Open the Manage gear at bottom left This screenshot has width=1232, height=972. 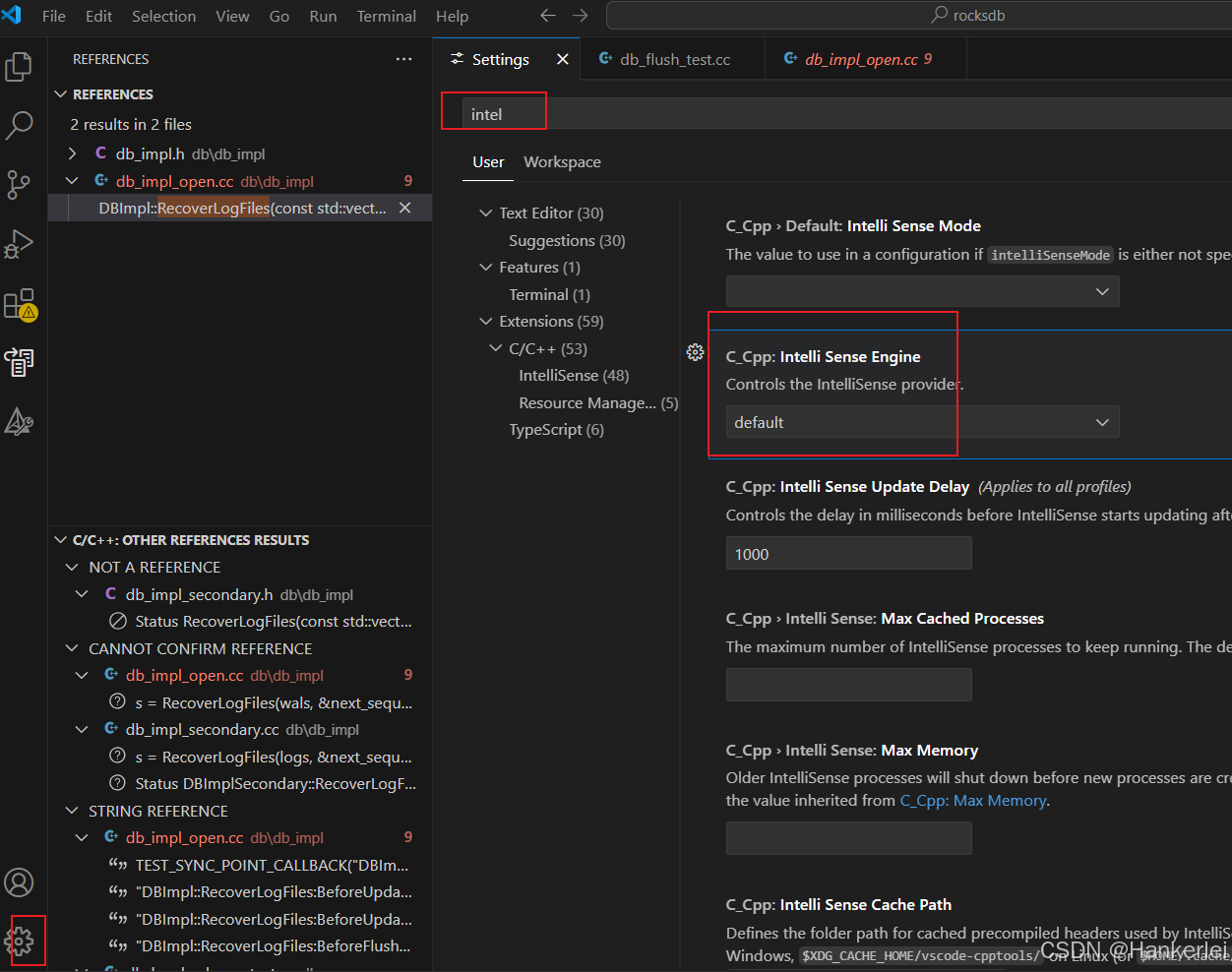tap(19, 942)
